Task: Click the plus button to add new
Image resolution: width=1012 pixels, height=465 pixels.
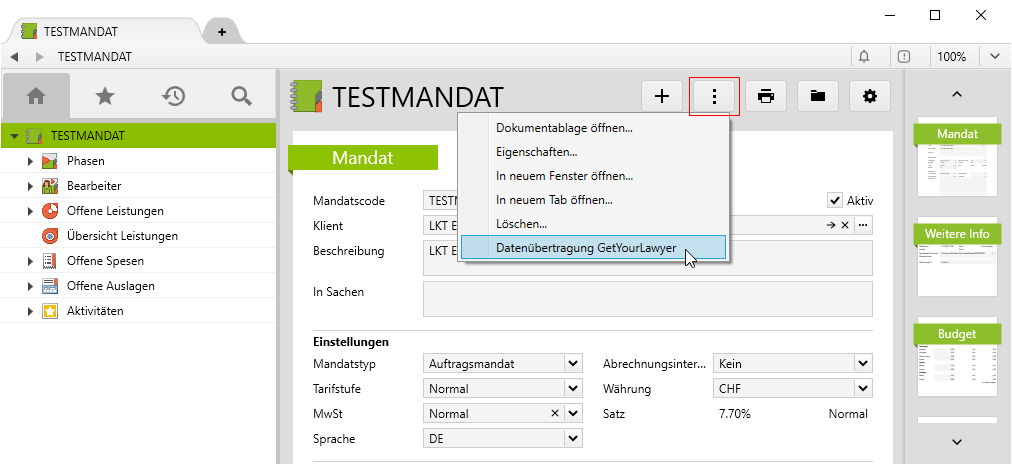Action: point(661,96)
